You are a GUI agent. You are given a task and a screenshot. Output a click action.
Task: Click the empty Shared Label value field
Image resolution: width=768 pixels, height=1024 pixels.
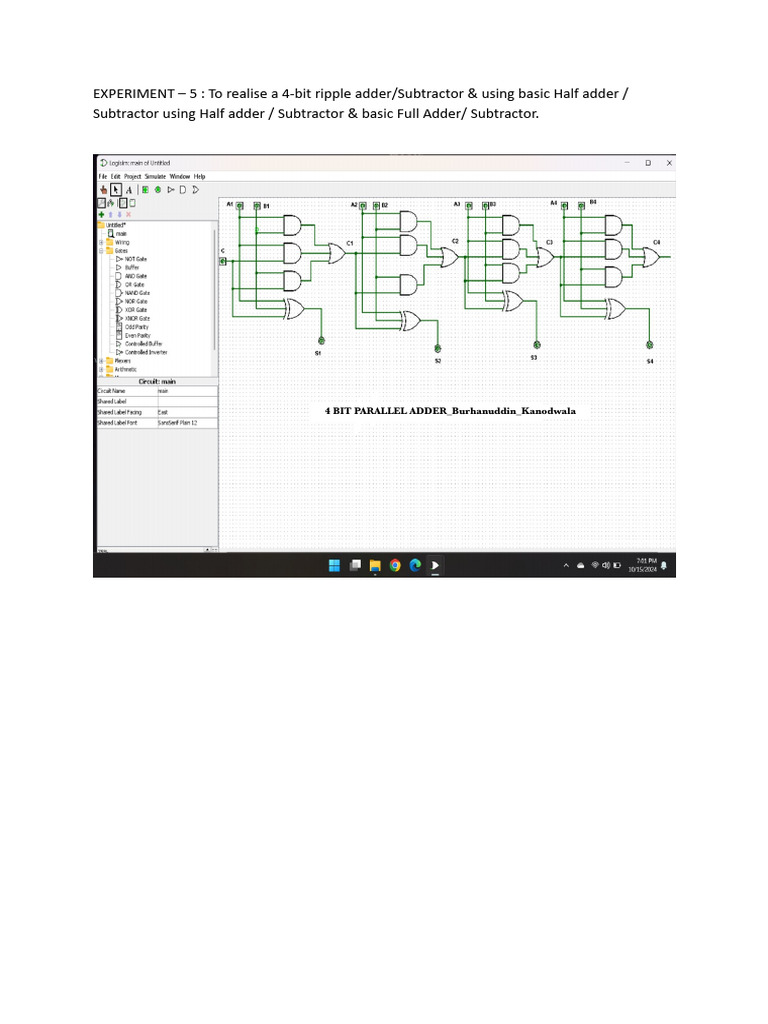(187, 402)
